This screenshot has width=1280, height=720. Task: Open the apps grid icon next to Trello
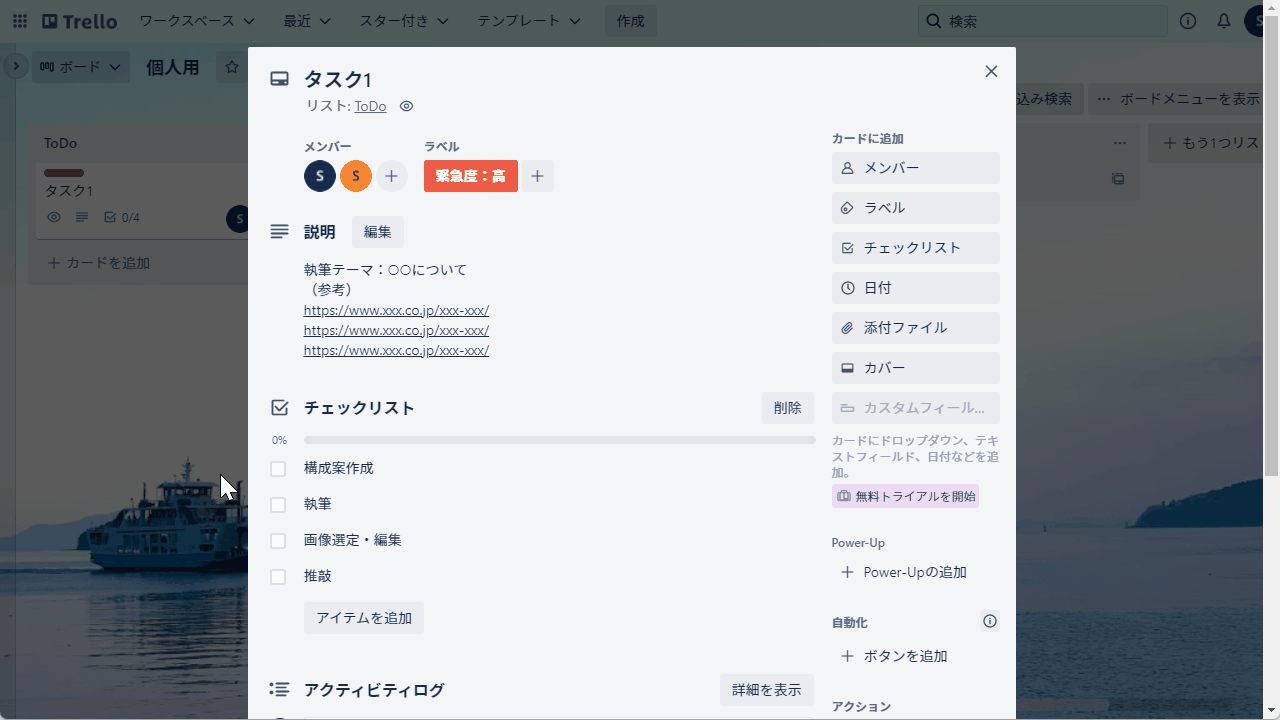point(20,21)
